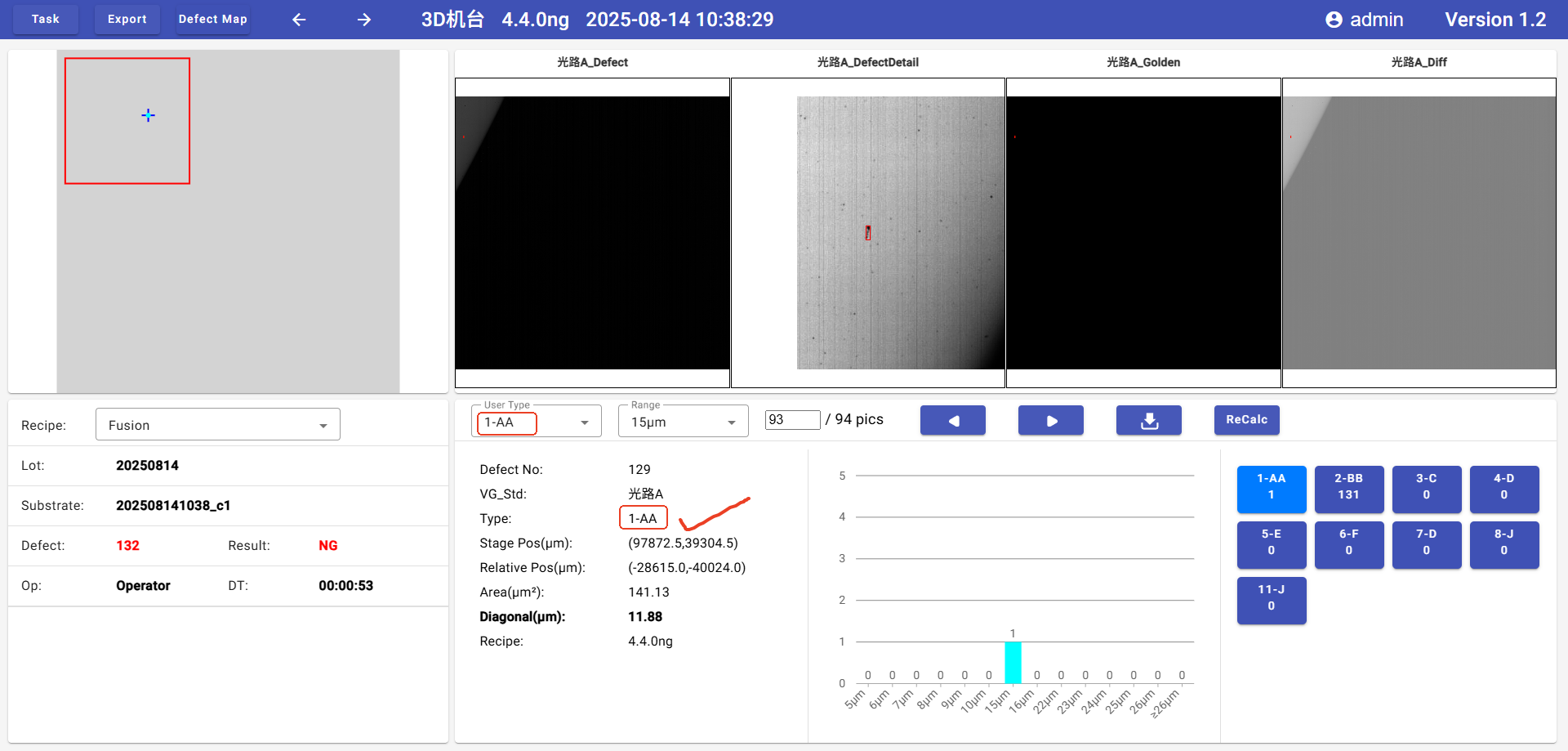
Task: Click the cyan 15μm histogram bar
Action: pos(1013,662)
